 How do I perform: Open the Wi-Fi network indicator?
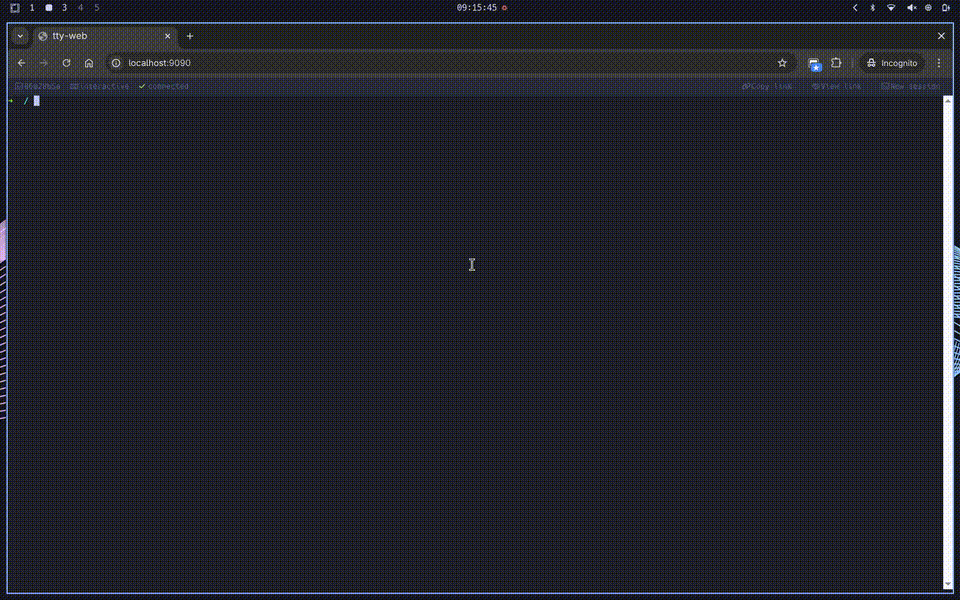pos(891,7)
